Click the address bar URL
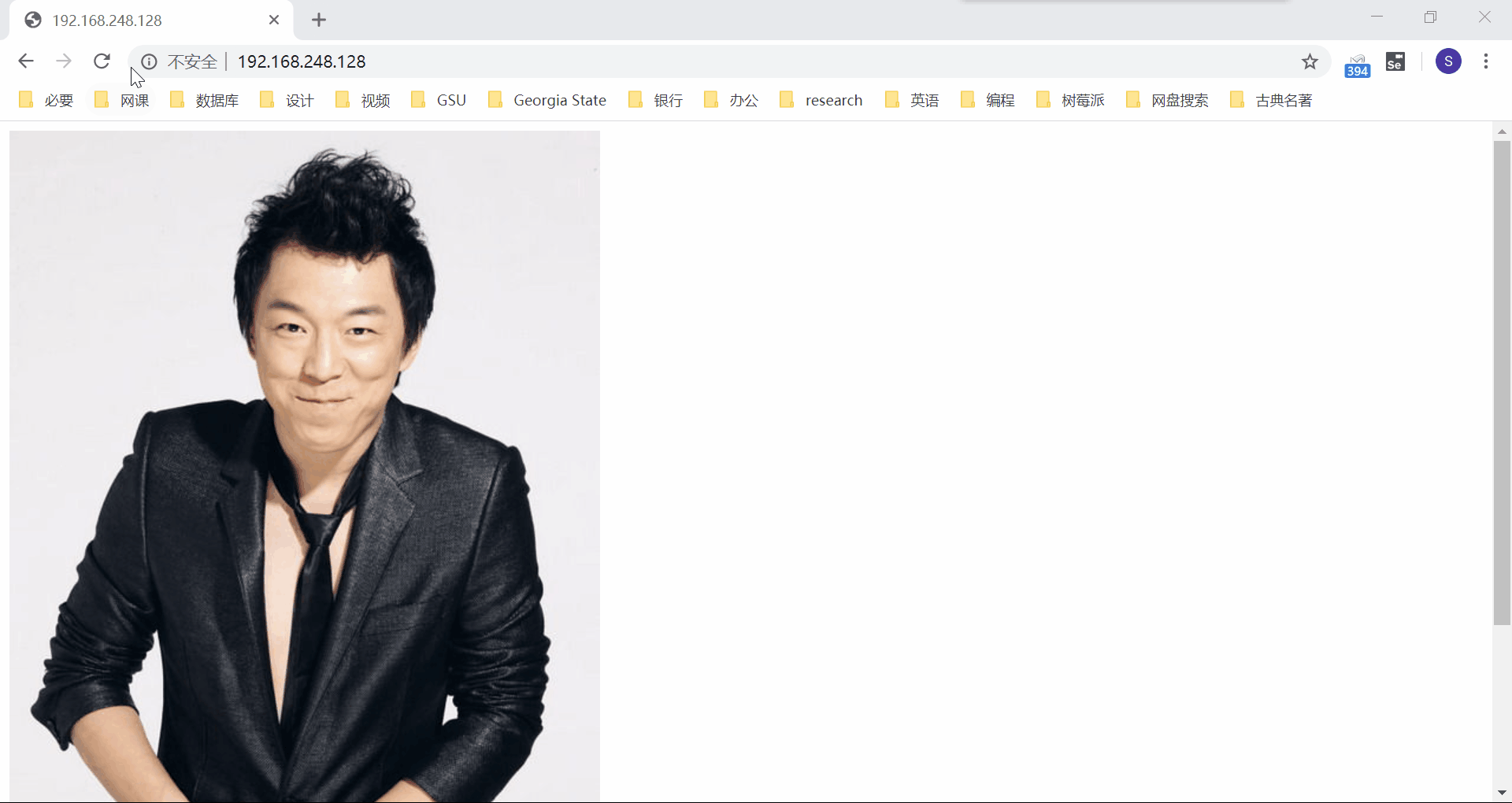 302,62
